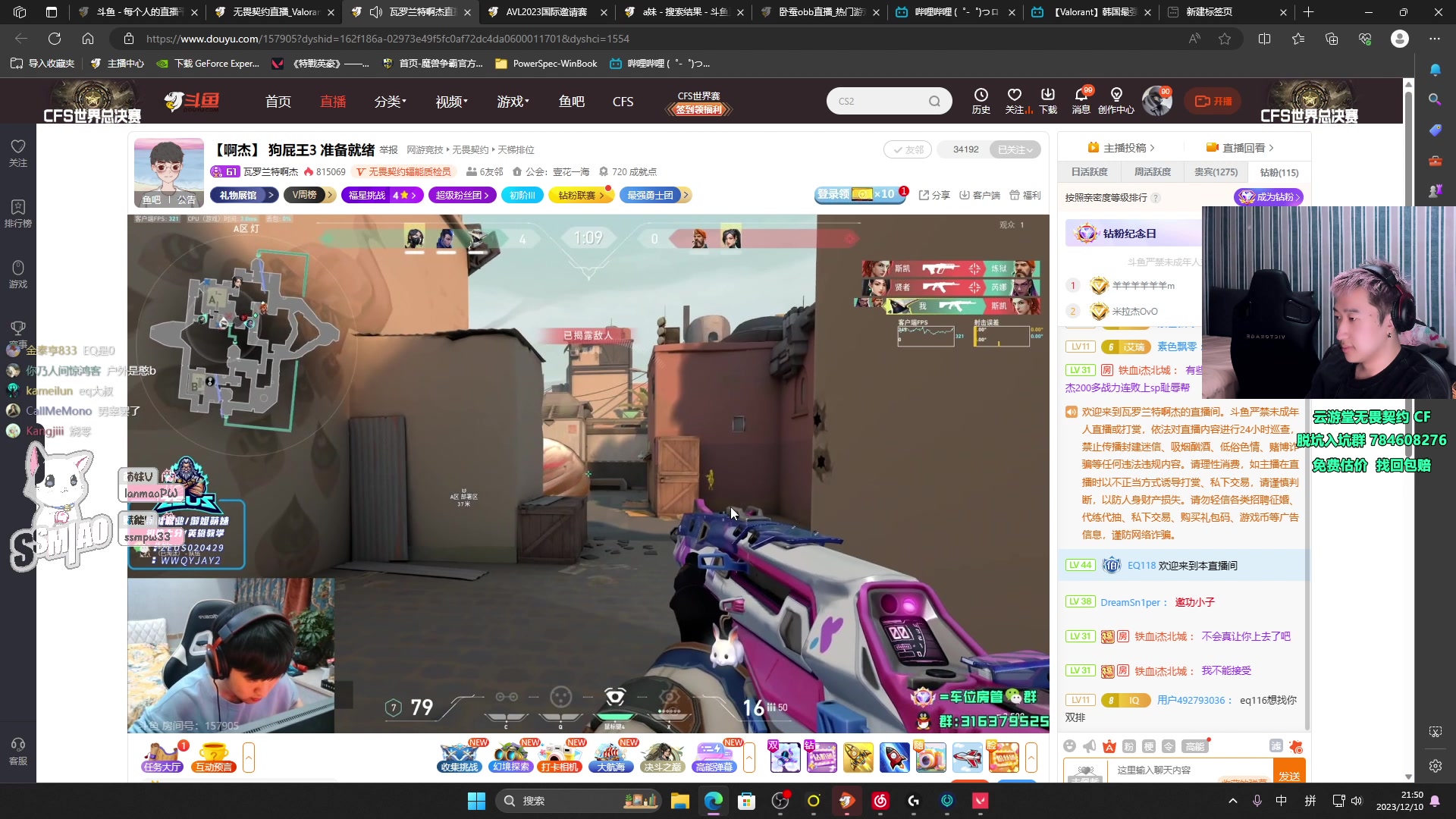Expand 视频 menu dropdown in header
Image resolution: width=1456 pixels, height=819 pixels.
click(x=452, y=102)
